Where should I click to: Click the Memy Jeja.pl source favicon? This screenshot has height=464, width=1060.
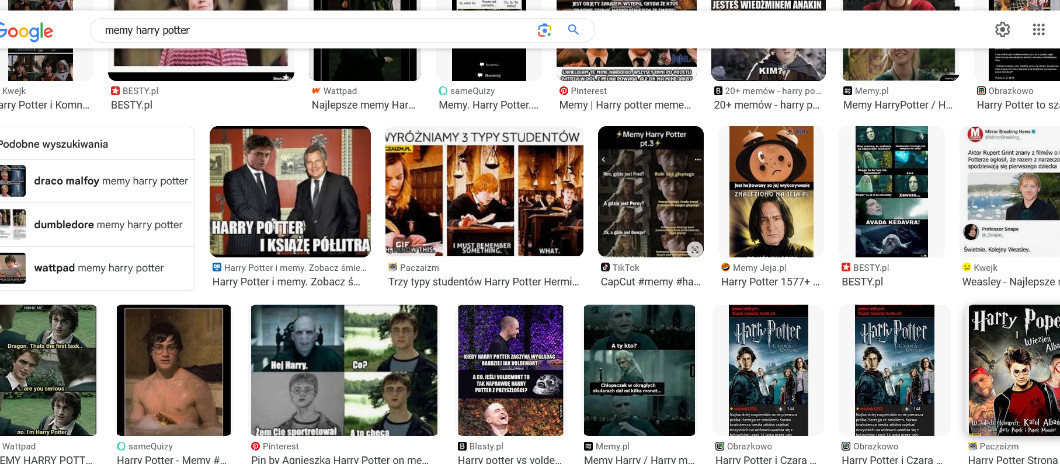click(x=725, y=268)
